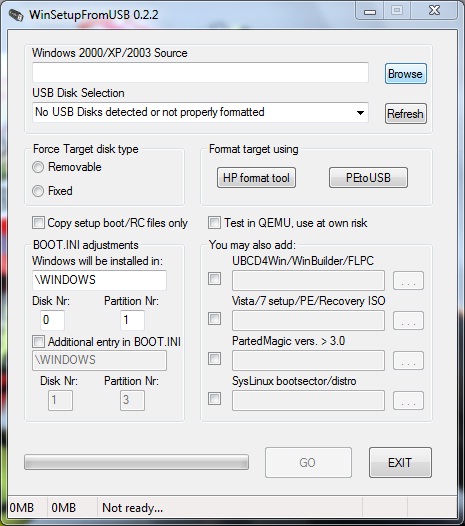The height and width of the screenshot is (526, 465).
Task: Click the SysLinux path field
Action: pos(308,401)
